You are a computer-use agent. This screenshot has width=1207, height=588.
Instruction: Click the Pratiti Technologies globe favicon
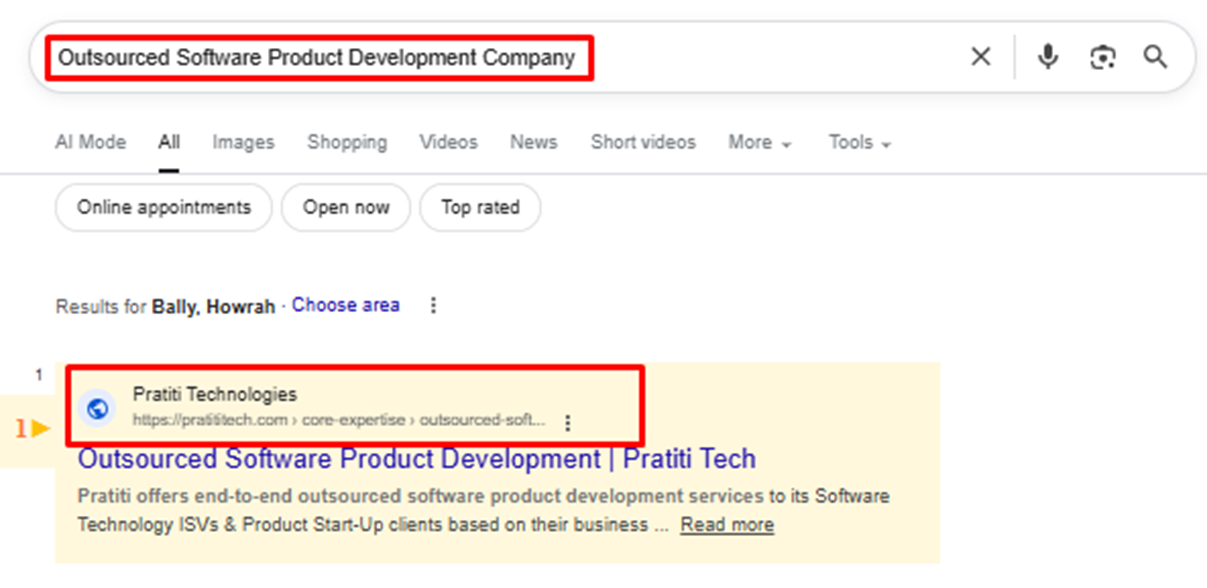98,408
